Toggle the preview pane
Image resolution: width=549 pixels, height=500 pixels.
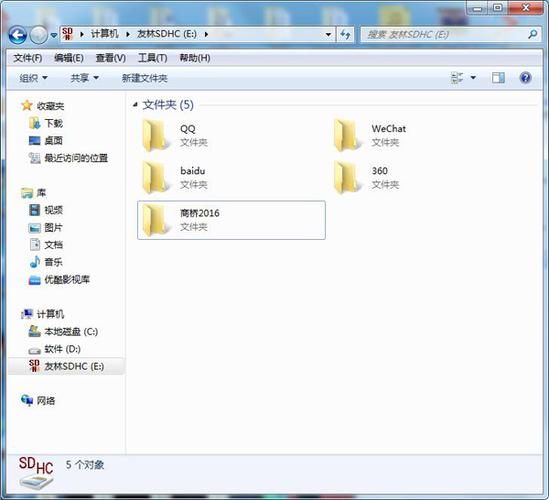(498, 77)
